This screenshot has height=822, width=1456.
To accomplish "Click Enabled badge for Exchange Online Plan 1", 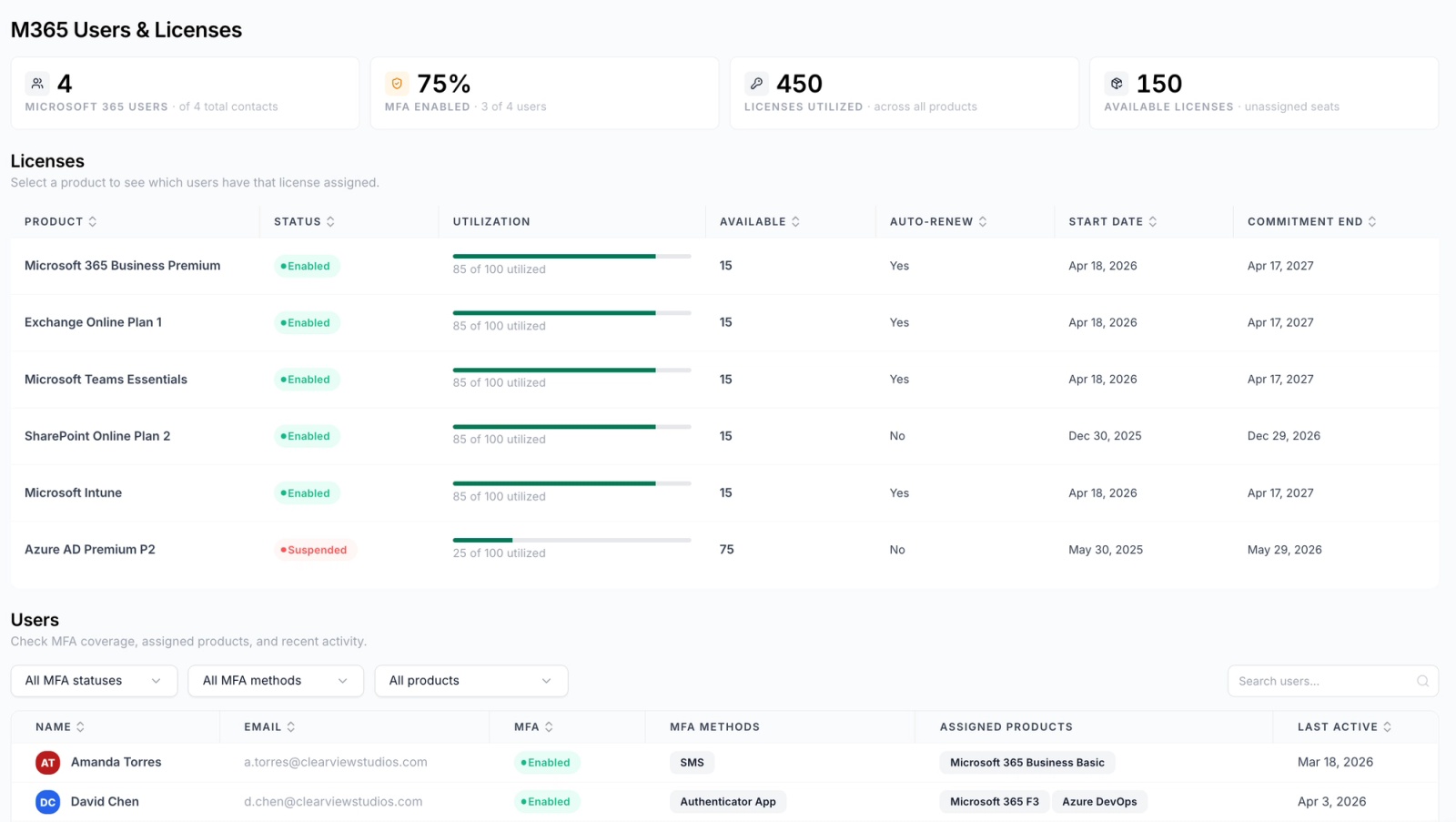I will 307,323.
